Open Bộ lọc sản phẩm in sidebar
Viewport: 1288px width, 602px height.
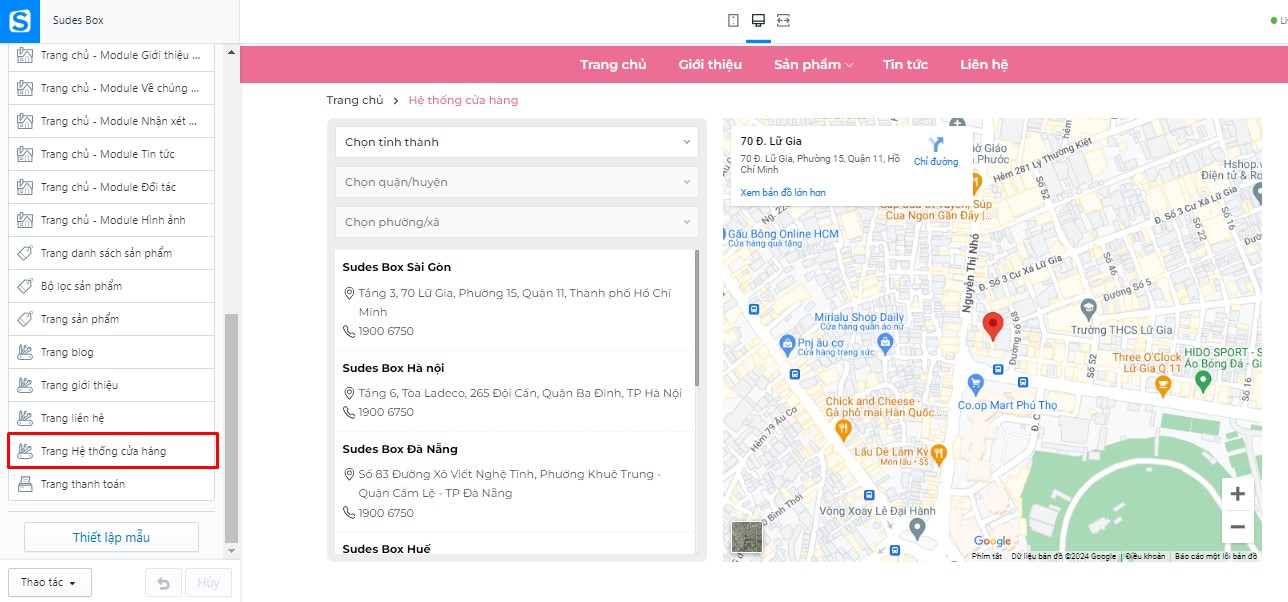click(111, 286)
